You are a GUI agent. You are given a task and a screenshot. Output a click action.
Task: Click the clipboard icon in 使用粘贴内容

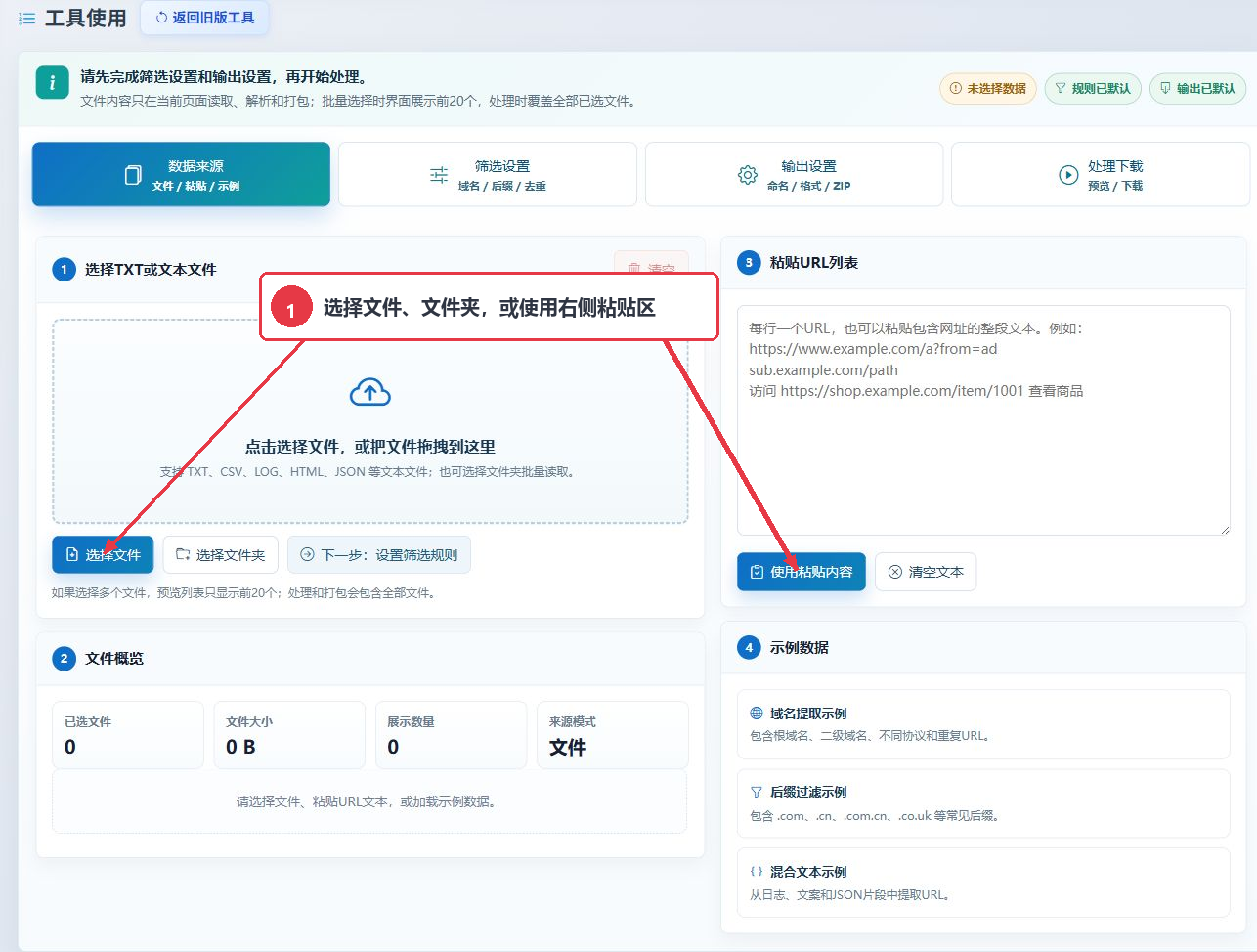coord(757,572)
